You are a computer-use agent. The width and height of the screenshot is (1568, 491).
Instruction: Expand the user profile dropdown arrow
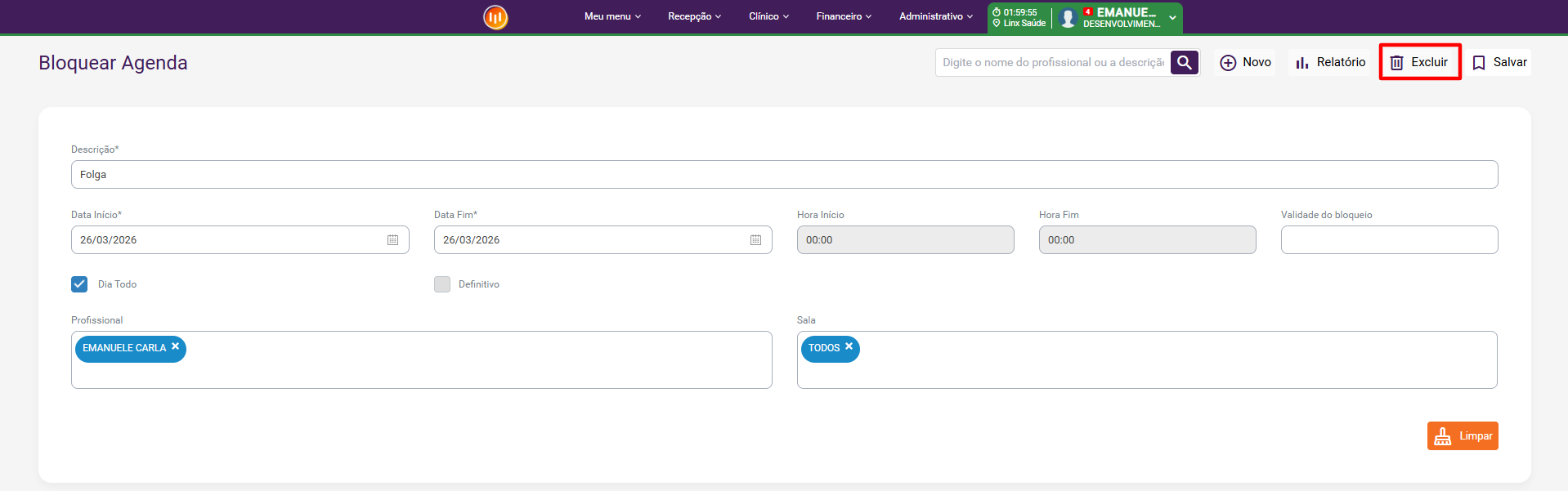[x=1172, y=17]
